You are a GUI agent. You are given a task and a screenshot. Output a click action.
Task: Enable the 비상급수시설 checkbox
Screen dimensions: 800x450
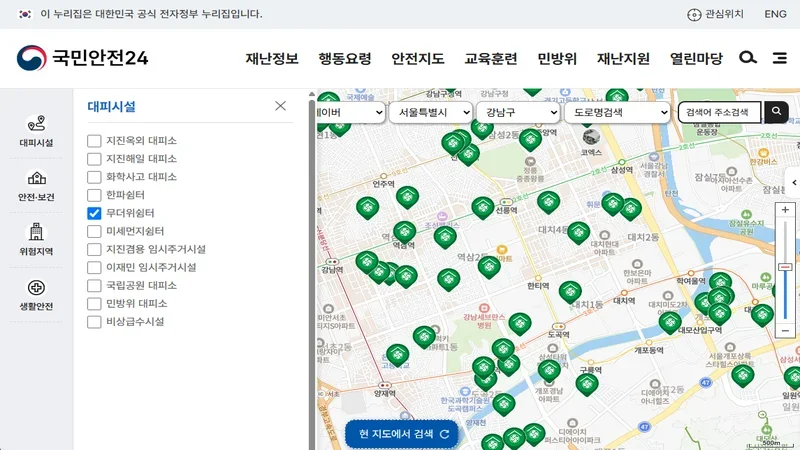[x=94, y=322]
